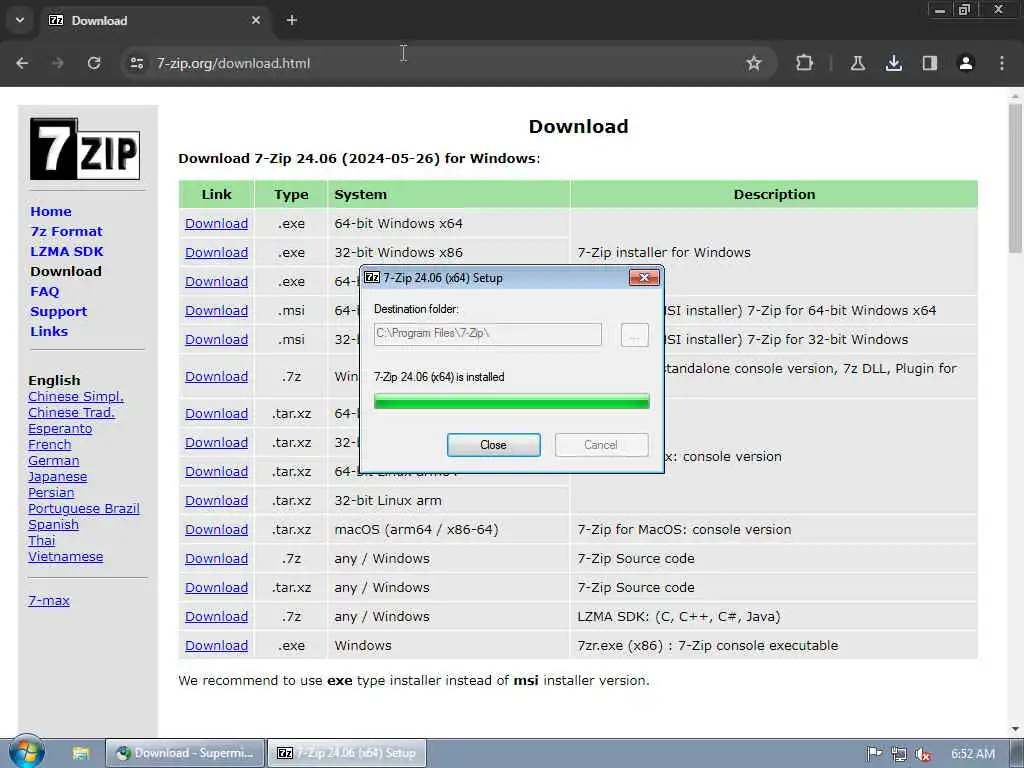
Task: Switch to Download - Supermium taskbar window
Action: pyautogui.click(x=185, y=753)
